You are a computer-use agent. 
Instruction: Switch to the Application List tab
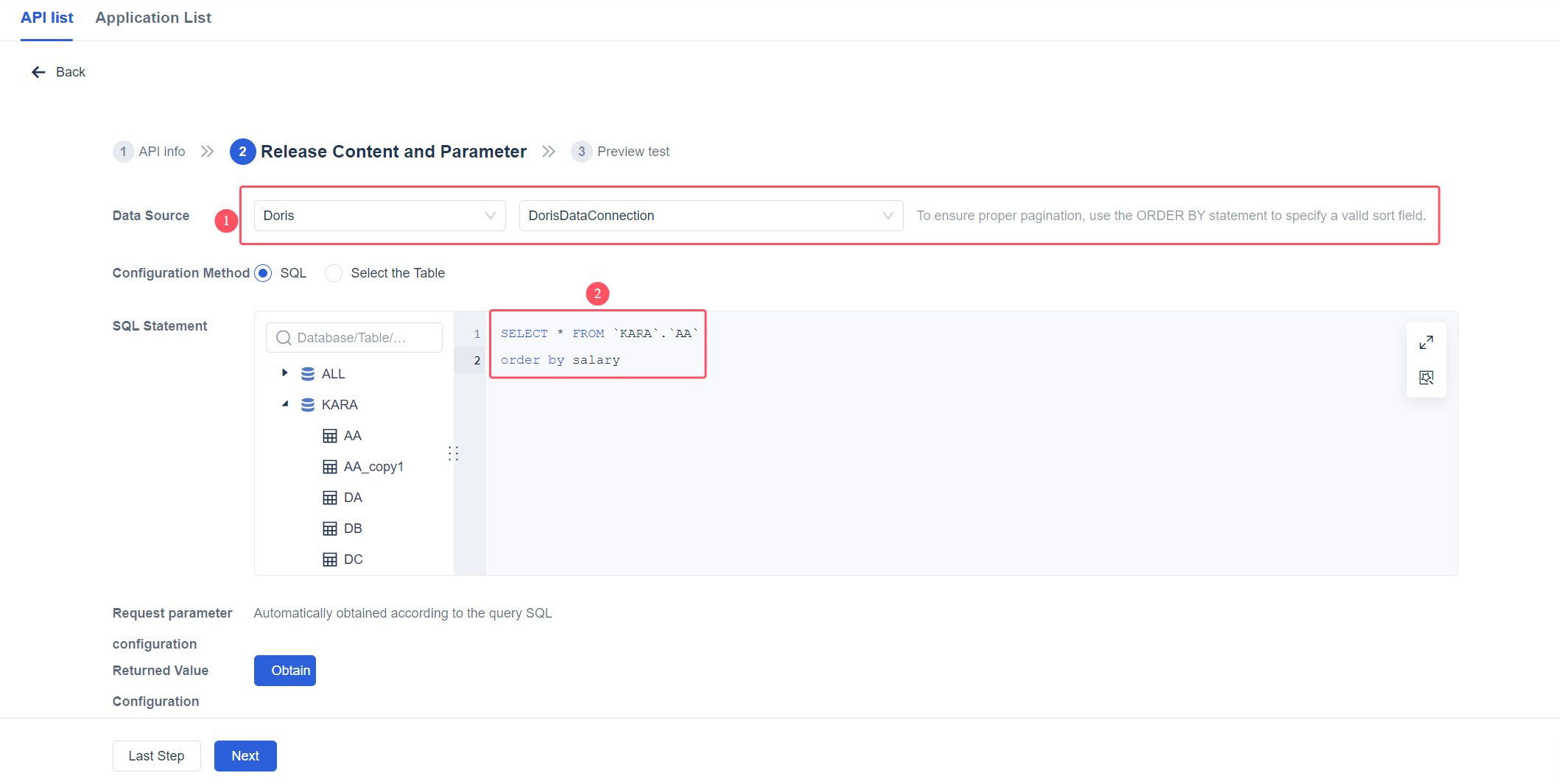[152, 18]
